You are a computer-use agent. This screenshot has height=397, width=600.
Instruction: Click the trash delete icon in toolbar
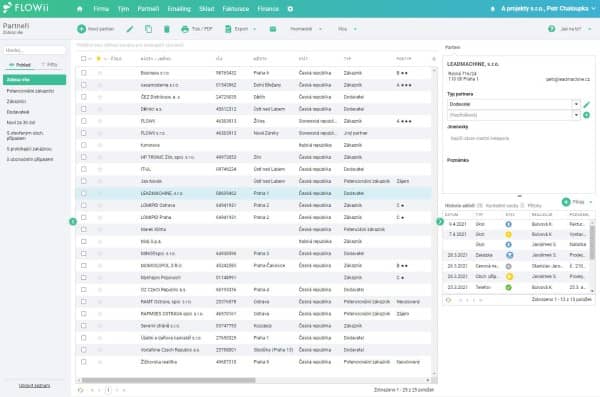point(167,29)
